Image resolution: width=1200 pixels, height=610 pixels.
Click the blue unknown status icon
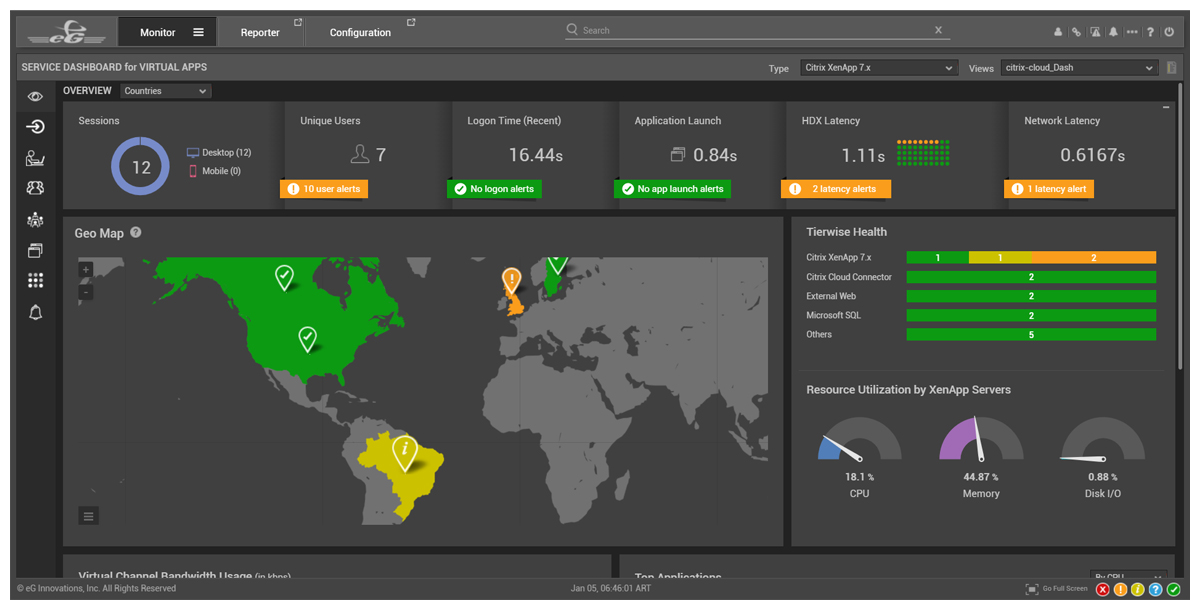1156,589
